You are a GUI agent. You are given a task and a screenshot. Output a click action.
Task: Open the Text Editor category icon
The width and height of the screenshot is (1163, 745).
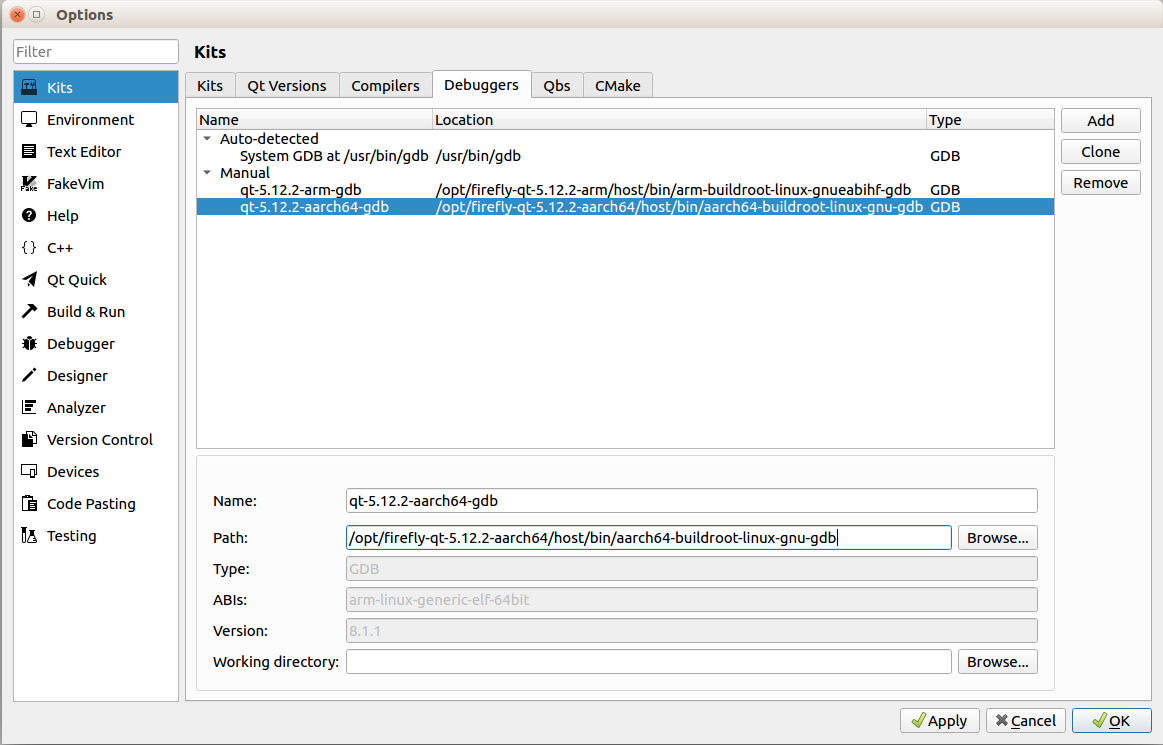click(x=29, y=152)
